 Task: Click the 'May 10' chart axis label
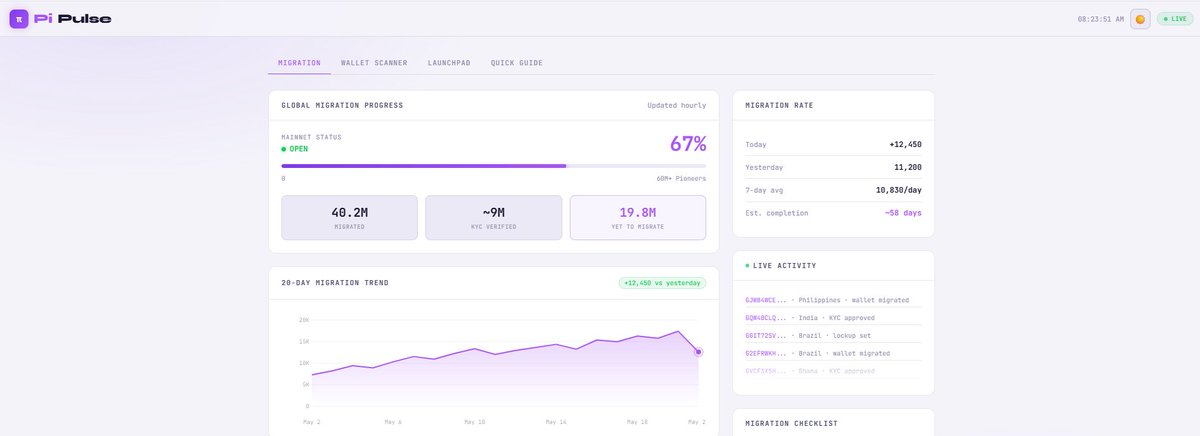coord(475,422)
